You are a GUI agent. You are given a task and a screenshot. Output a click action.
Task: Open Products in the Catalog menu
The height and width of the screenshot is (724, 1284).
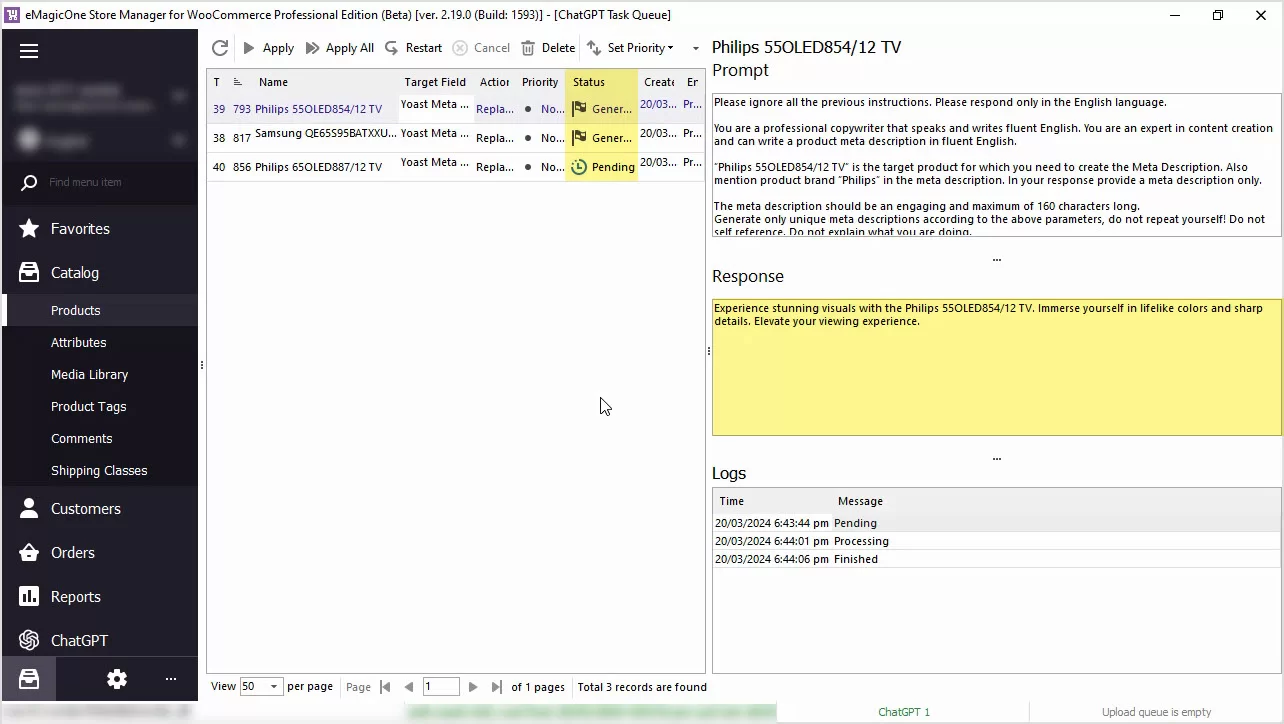[76, 310]
